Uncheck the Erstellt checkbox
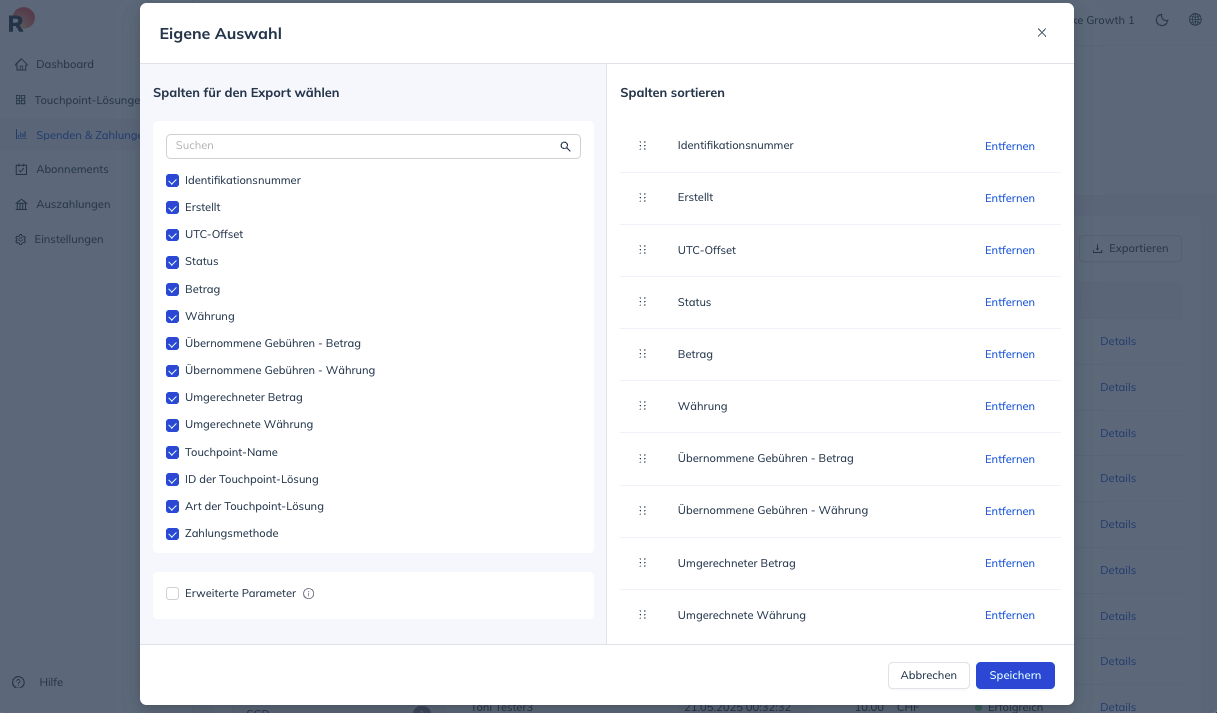The image size is (1217, 713). point(172,208)
